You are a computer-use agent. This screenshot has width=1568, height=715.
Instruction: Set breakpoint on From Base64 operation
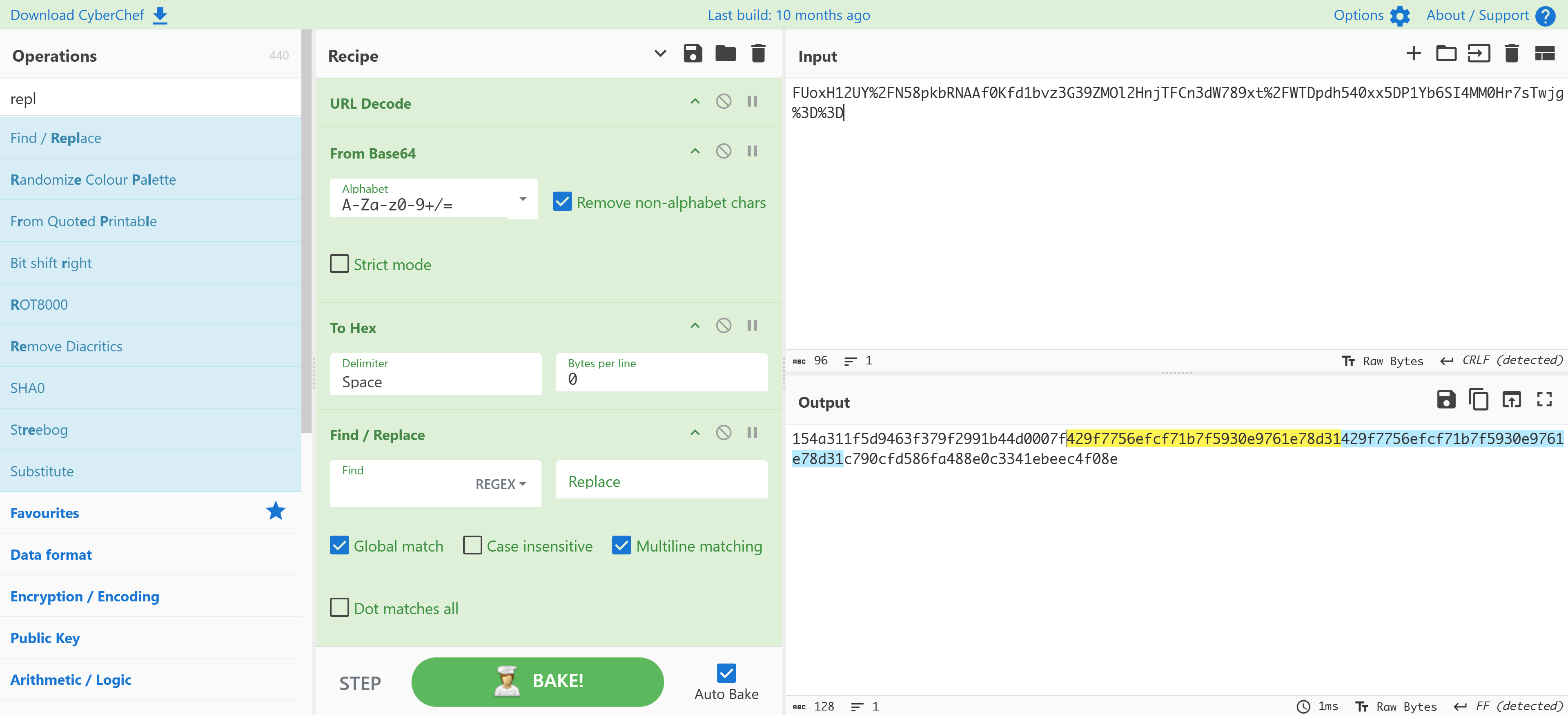(x=752, y=151)
